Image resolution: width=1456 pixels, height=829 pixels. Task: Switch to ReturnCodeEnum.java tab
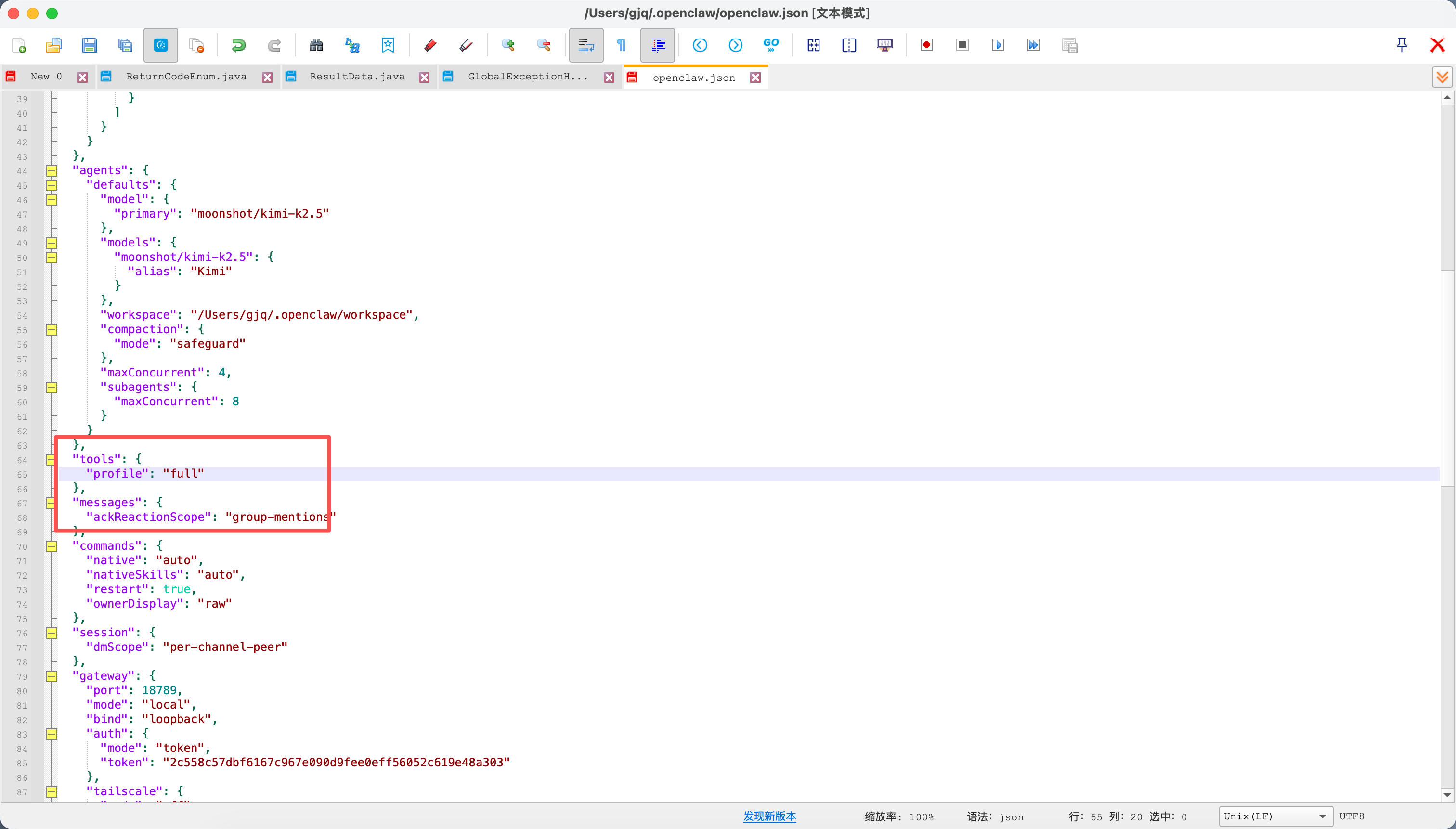186,77
